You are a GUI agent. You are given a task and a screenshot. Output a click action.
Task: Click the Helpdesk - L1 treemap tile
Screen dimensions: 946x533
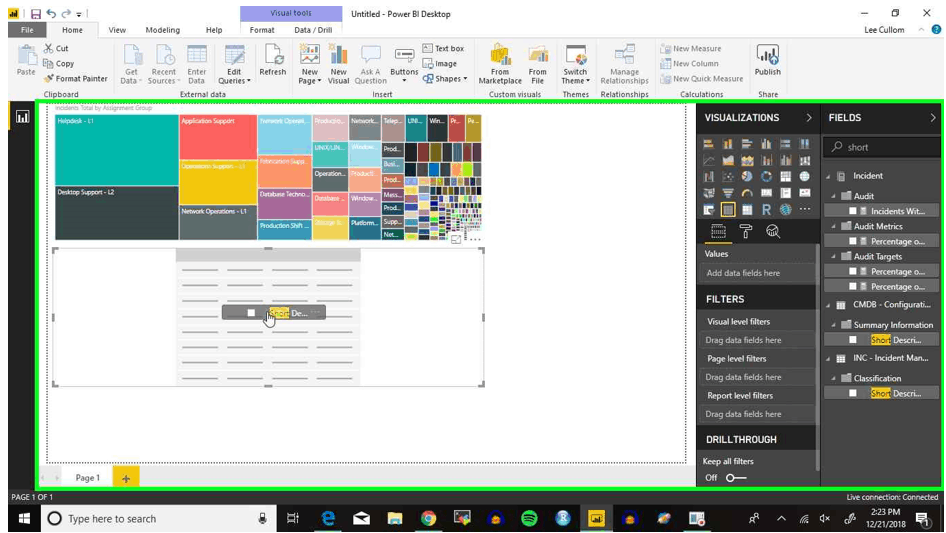[x=116, y=150]
